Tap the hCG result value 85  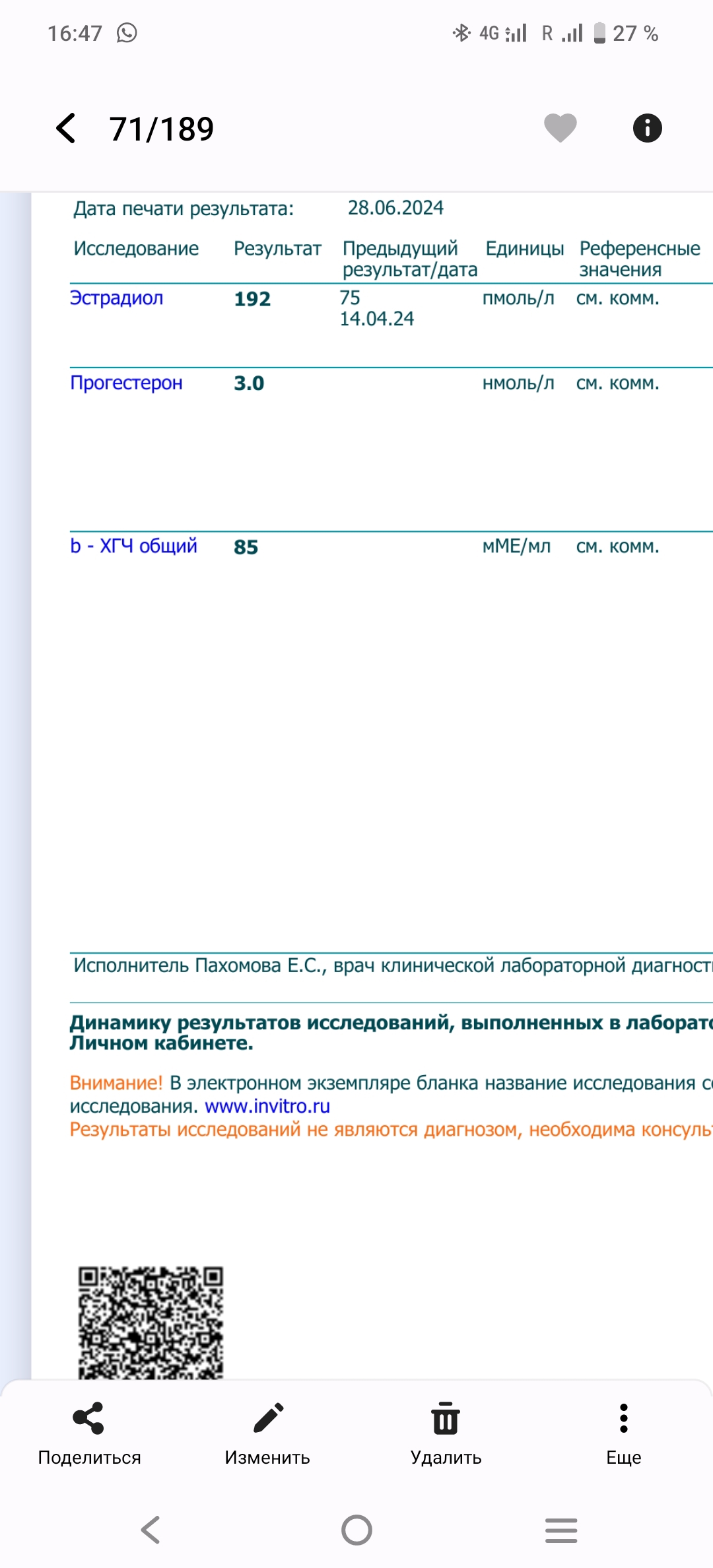pyautogui.click(x=246, y=547)
